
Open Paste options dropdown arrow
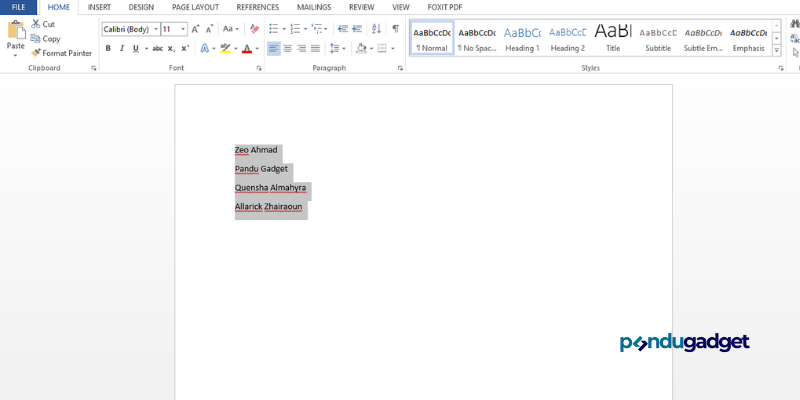click(x=15, y=53)
